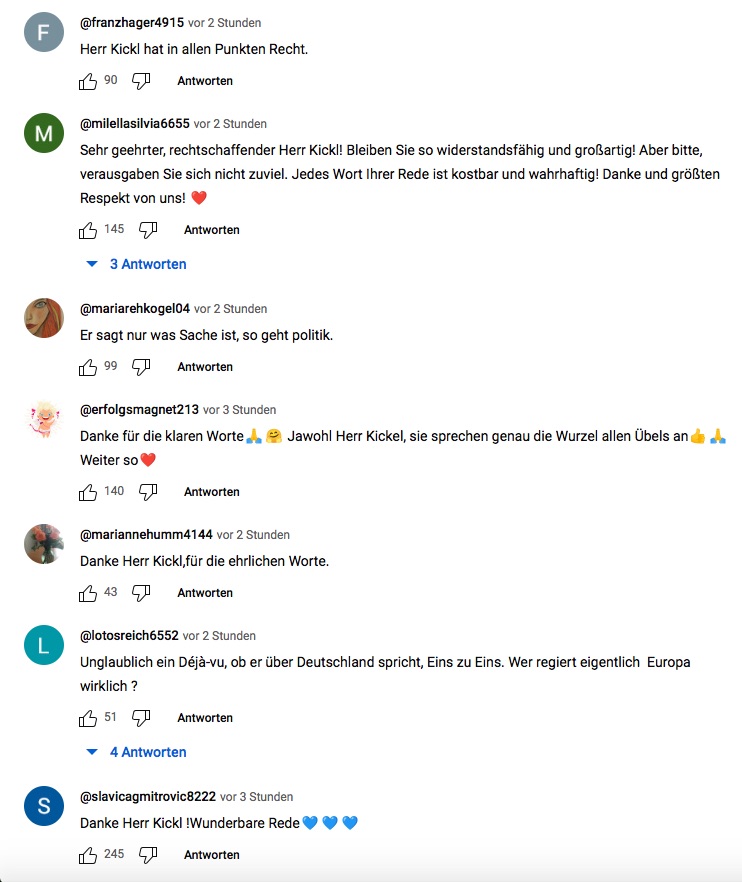The width and height of the screenshot is (742, 882).
Task: Like @lotosreich6552's Déjà-vu comment
Action: pyautogui.click(x=88, y=718)
